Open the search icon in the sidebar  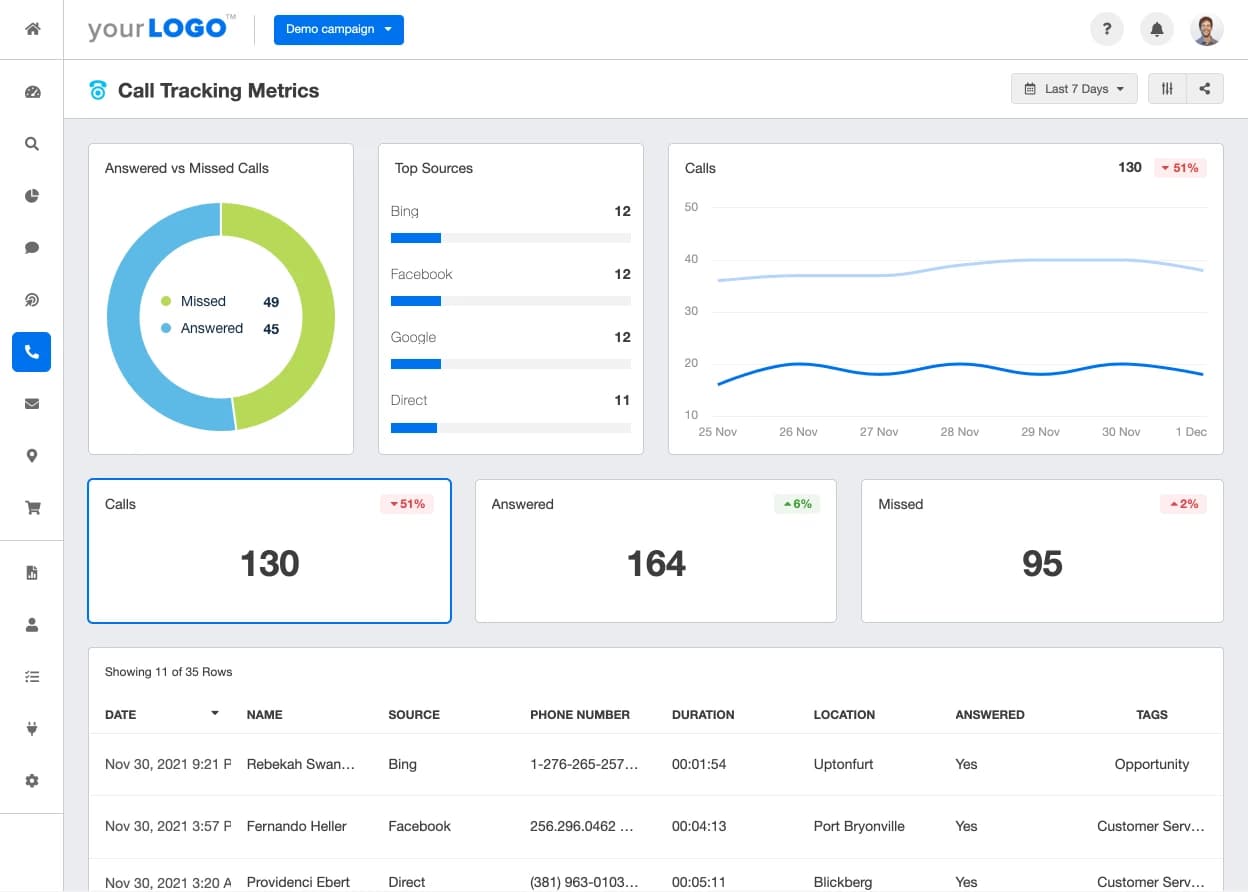click(x=31, y=143)
